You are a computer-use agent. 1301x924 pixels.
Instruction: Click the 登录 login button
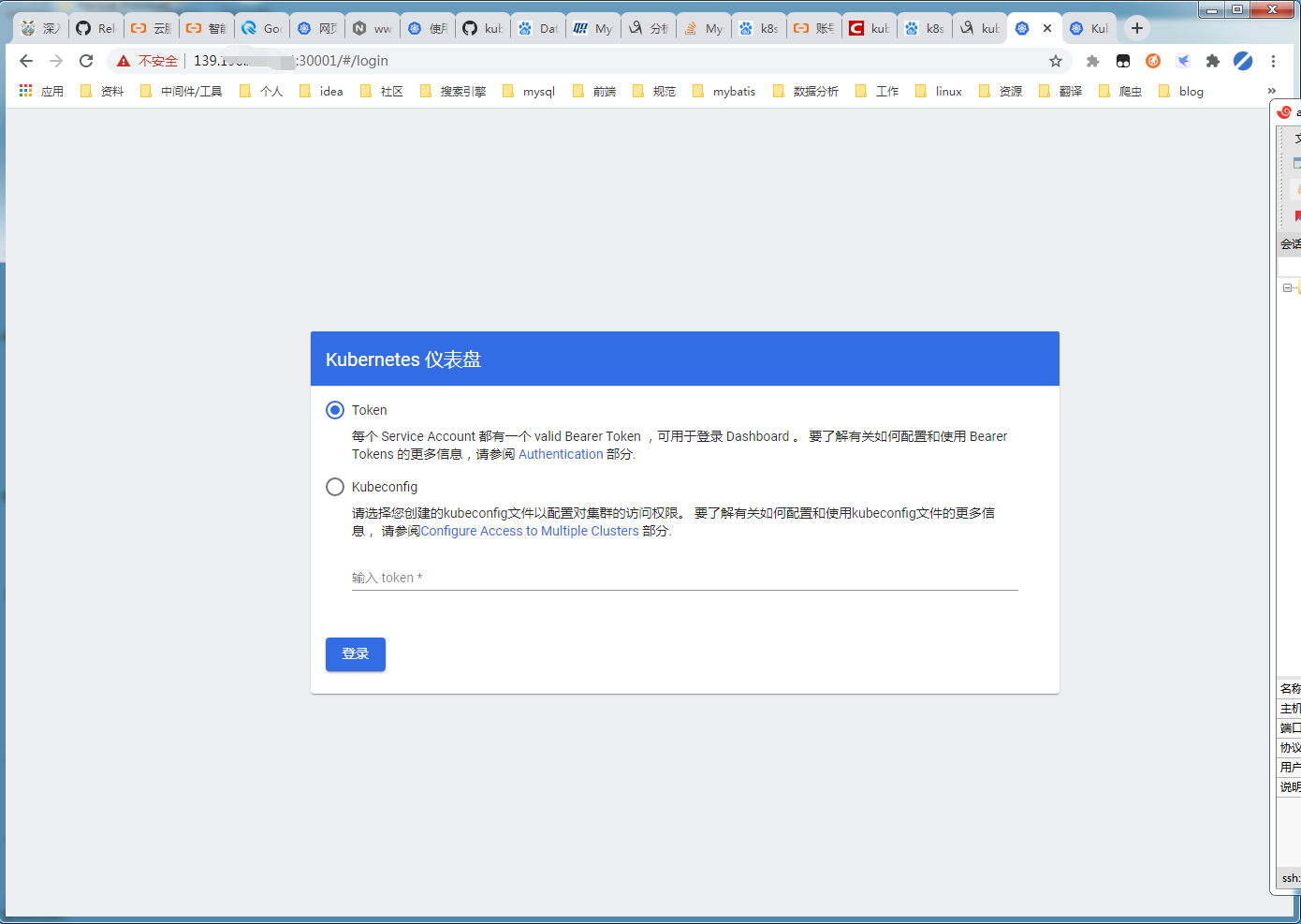click(356, 654)
